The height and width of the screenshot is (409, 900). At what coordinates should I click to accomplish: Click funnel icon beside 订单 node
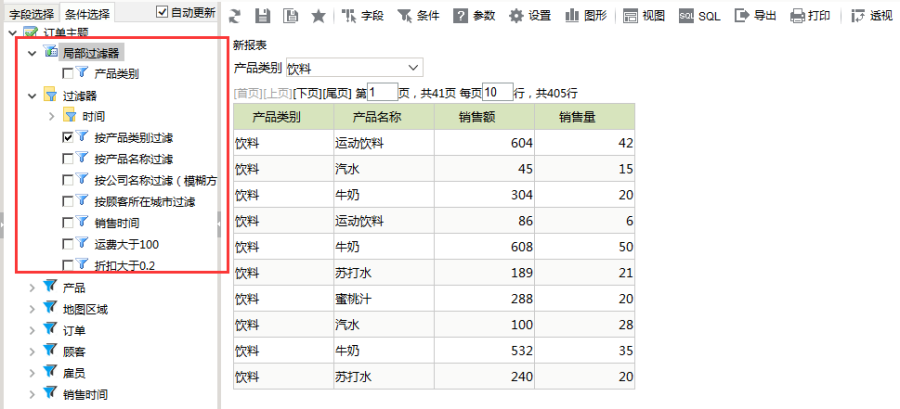pyautogui.click(x=51, y=330)
